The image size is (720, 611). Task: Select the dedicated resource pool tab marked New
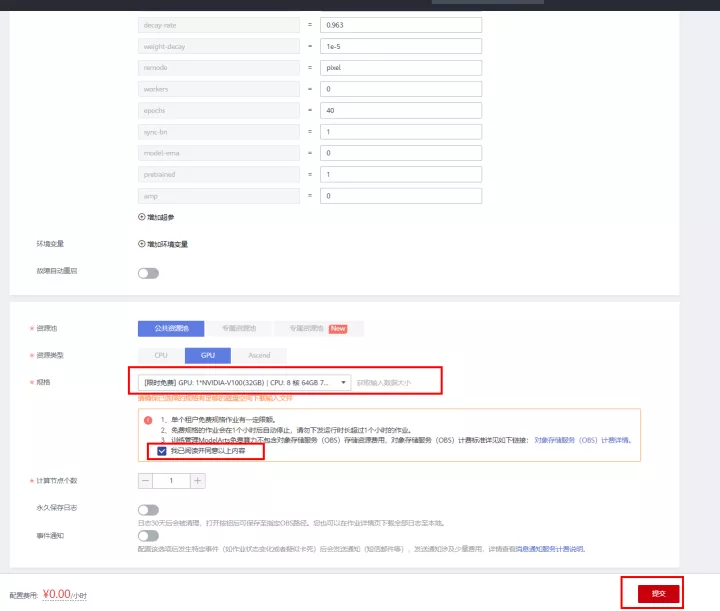pyautogui.click(x=318, y=328)
